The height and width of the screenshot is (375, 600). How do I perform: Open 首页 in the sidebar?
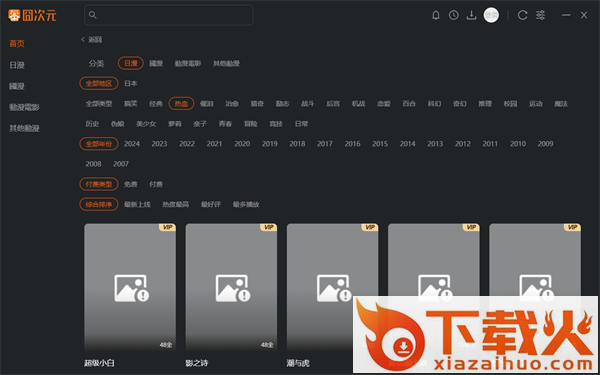pos(17,44)
